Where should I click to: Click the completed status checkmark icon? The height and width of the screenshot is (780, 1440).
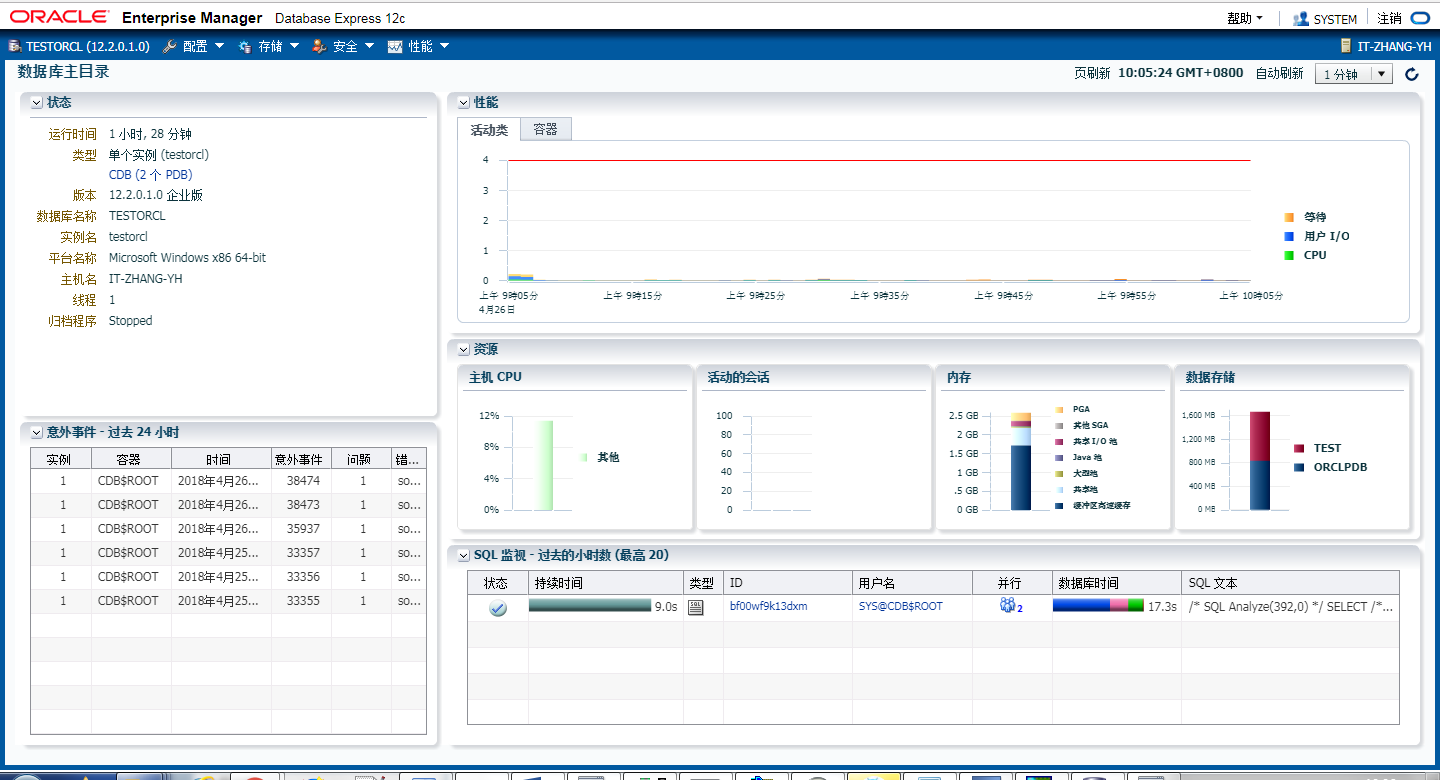click(498, 608)
